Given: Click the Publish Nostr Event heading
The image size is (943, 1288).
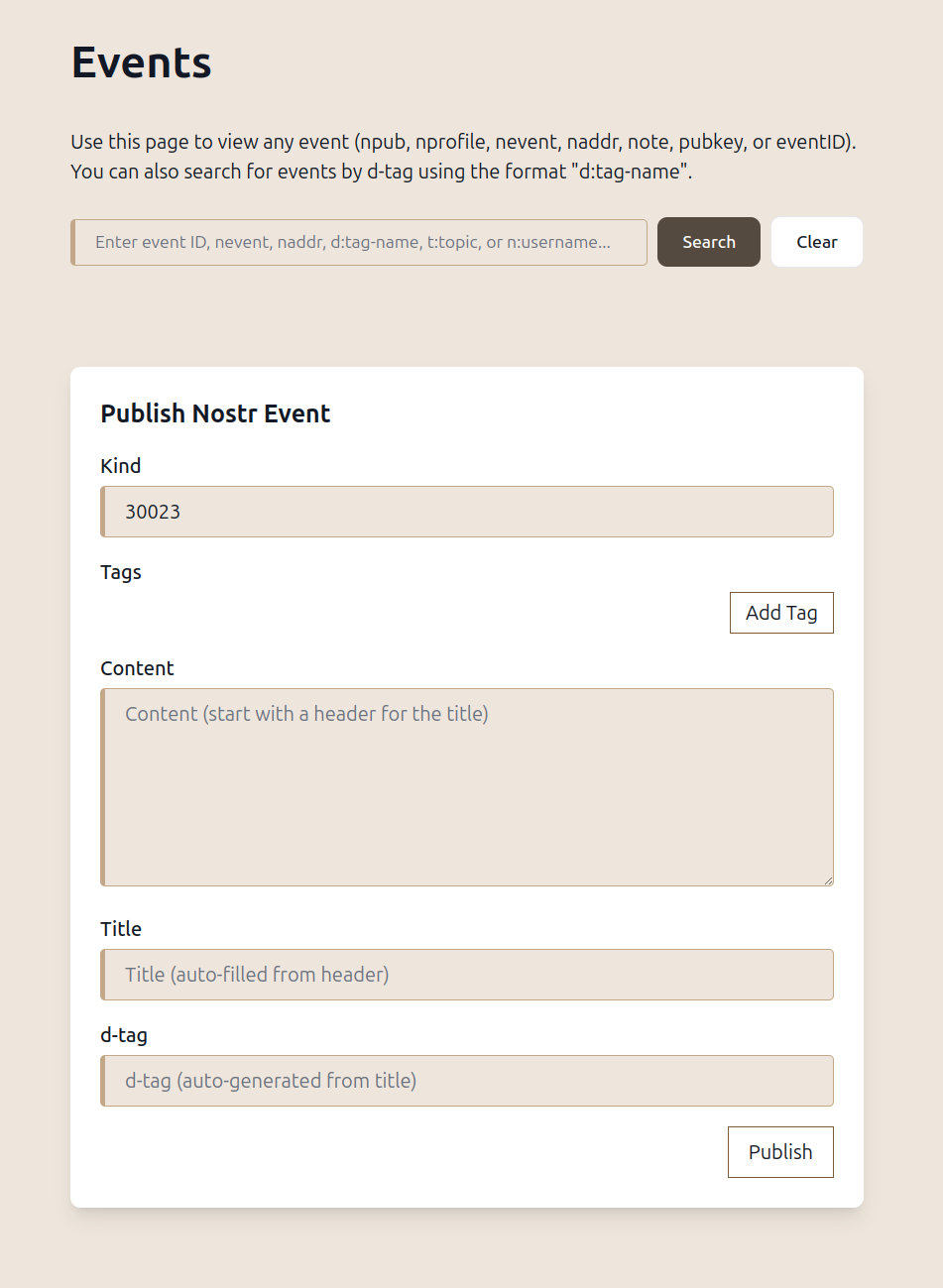Looking at the screenshot, I should coord(215,413).
